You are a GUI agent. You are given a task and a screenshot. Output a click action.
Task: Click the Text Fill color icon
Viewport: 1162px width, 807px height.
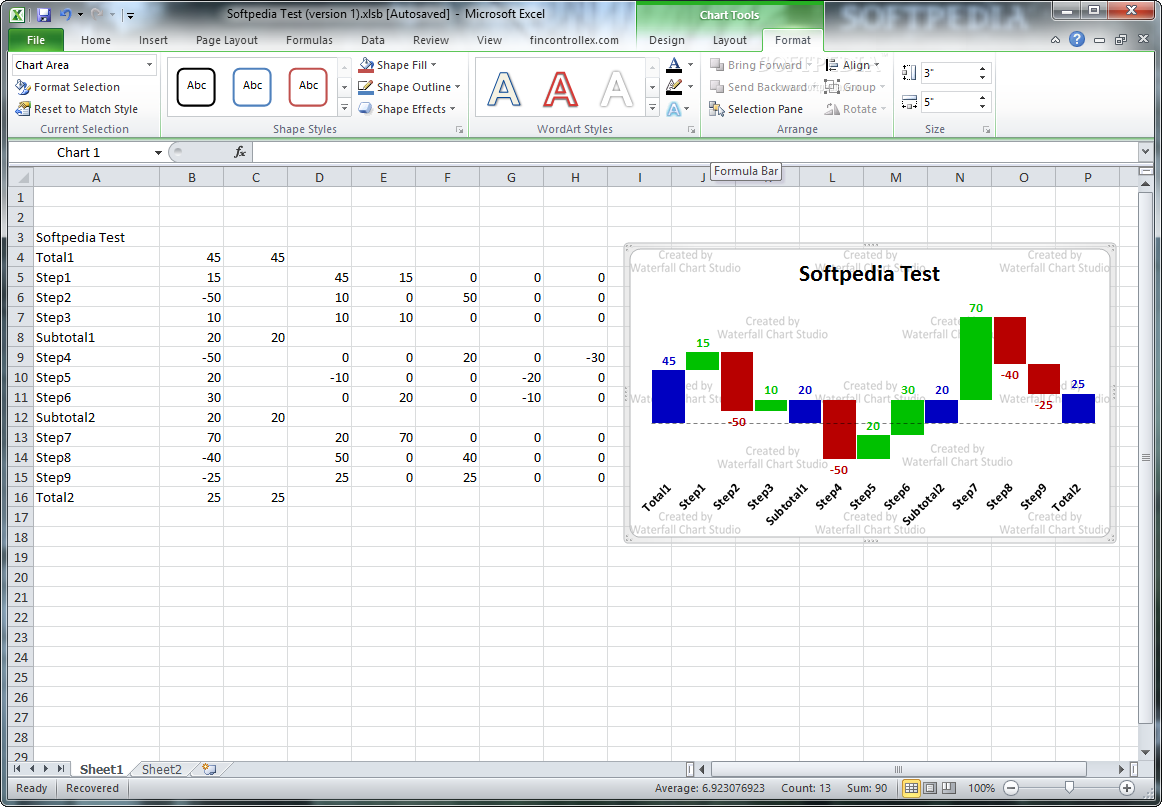(674, 65)
